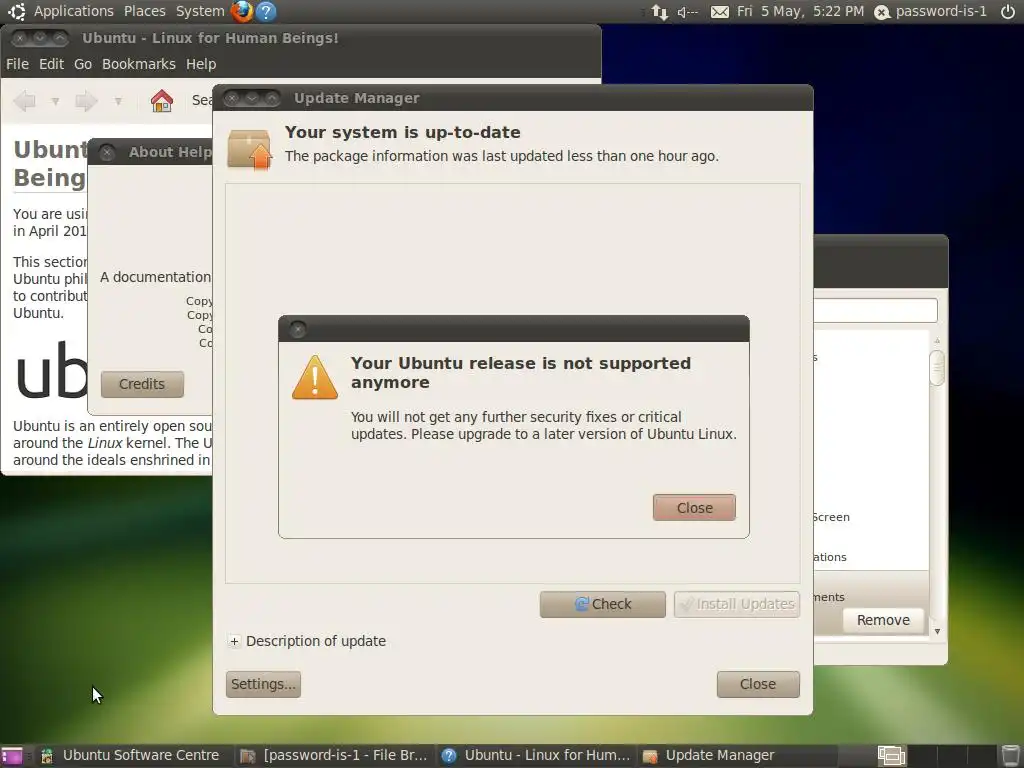
Task: Switch to password-is-1 File Browser taskbar item
Action: click(333, 756)
